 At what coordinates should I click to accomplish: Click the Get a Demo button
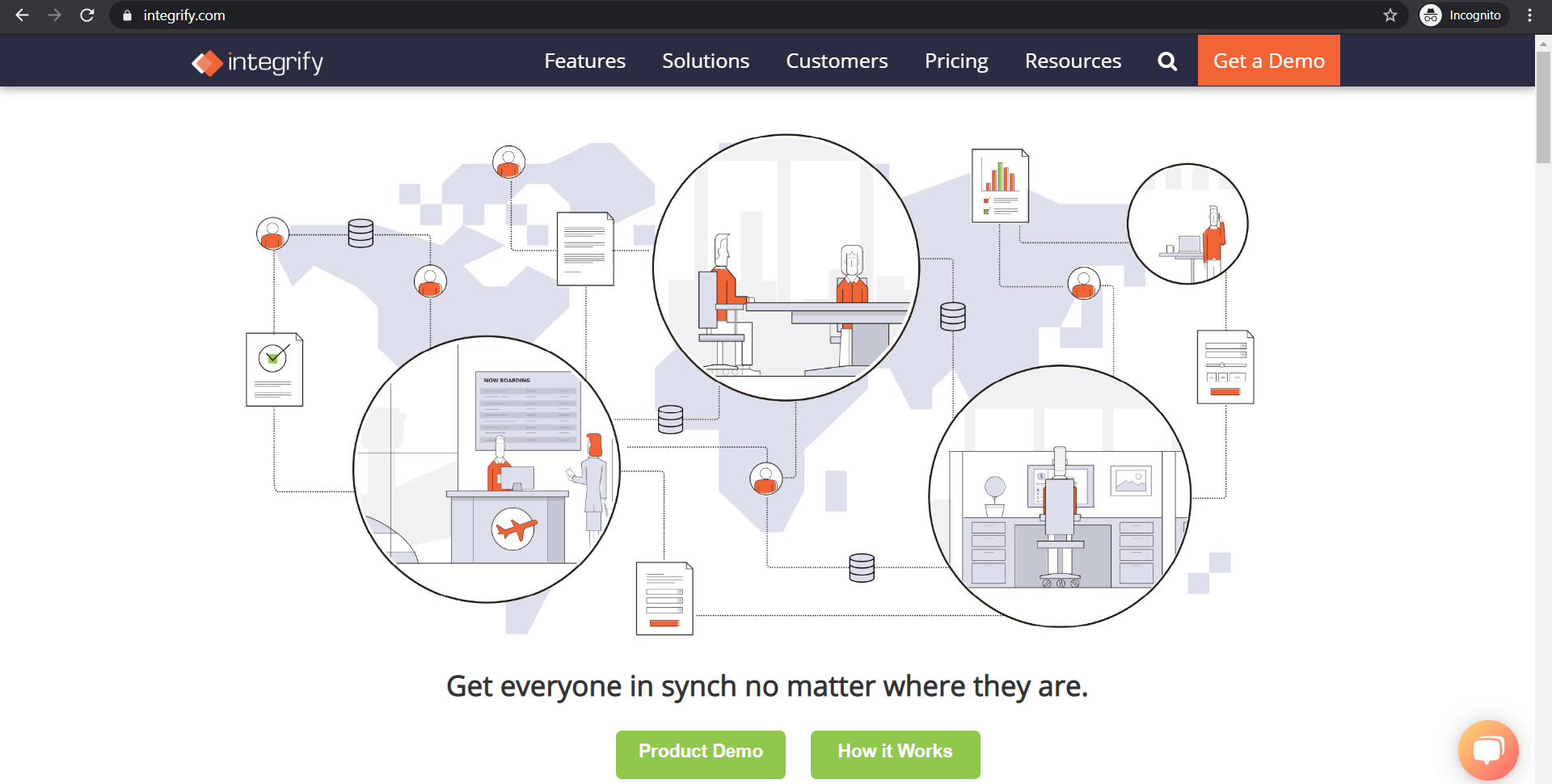pos(1269,61)
